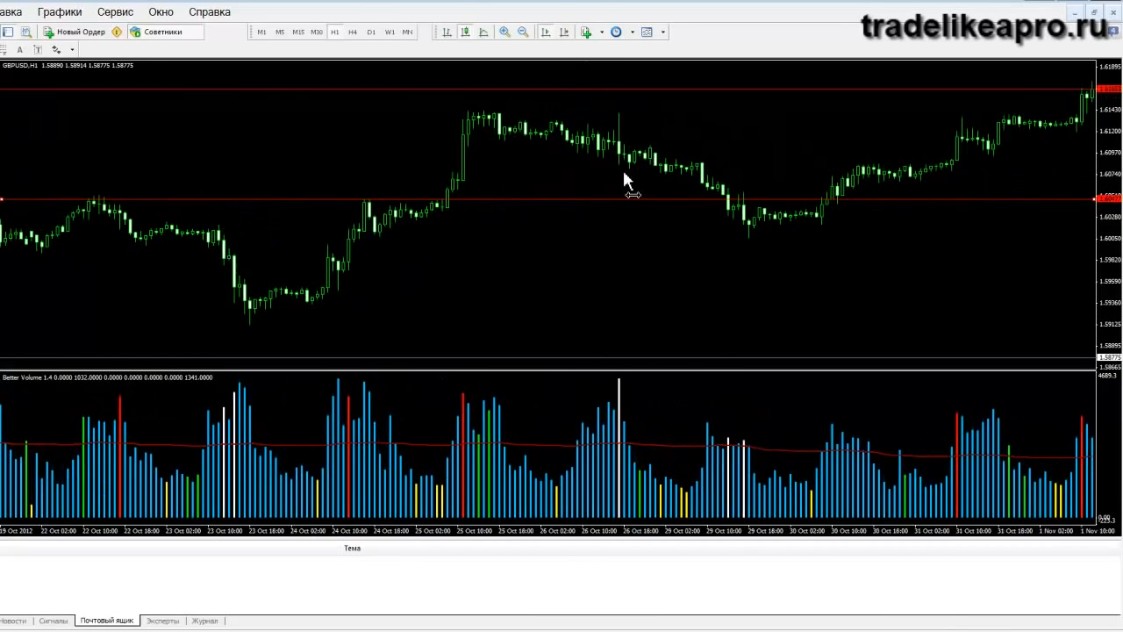This screenshot has width=1123, height=632.
Task: Select bar chart display icon
Action: (447, 32)
